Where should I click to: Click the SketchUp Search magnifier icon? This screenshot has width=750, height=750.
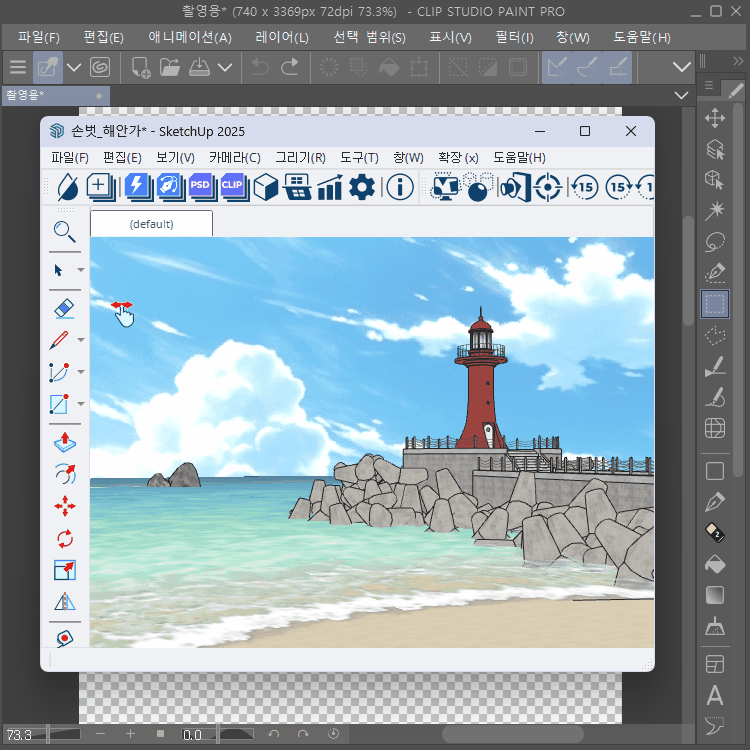[64, 233]
